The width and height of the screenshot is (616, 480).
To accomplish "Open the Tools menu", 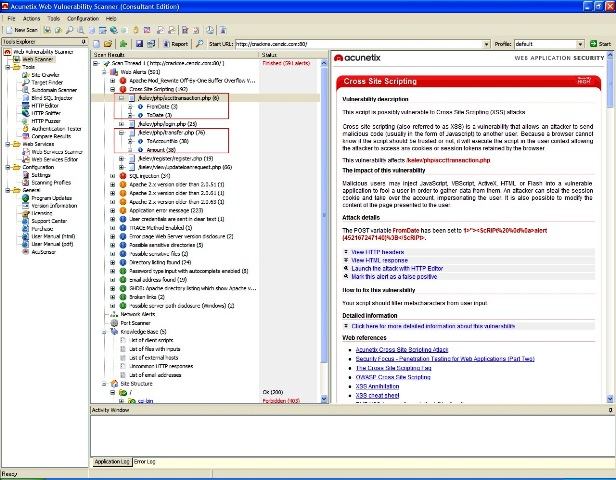I will tap(53, 18).
